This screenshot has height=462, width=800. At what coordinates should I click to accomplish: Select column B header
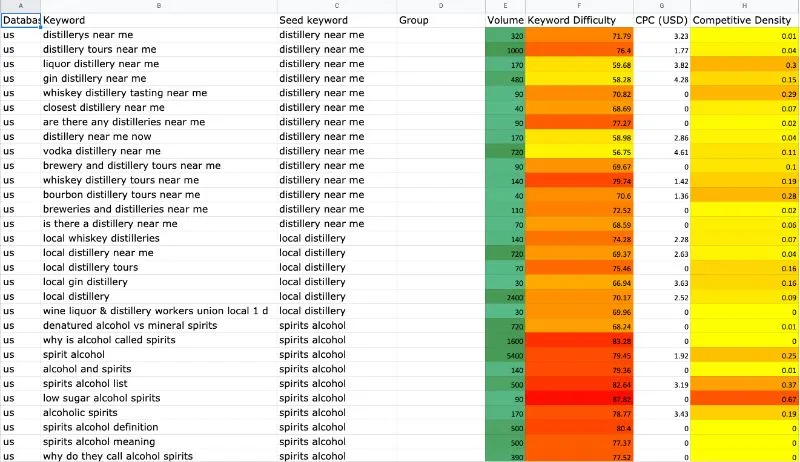tap(159, 6)
